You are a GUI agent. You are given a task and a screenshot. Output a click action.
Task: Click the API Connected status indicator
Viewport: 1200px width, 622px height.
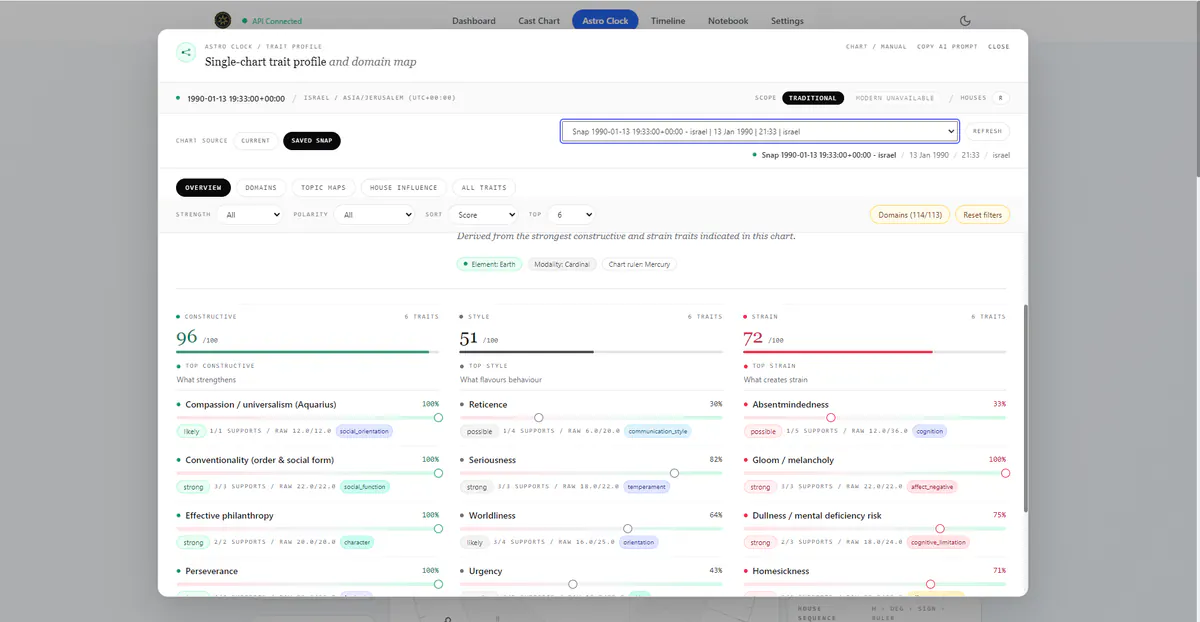(x=272, y=21)
